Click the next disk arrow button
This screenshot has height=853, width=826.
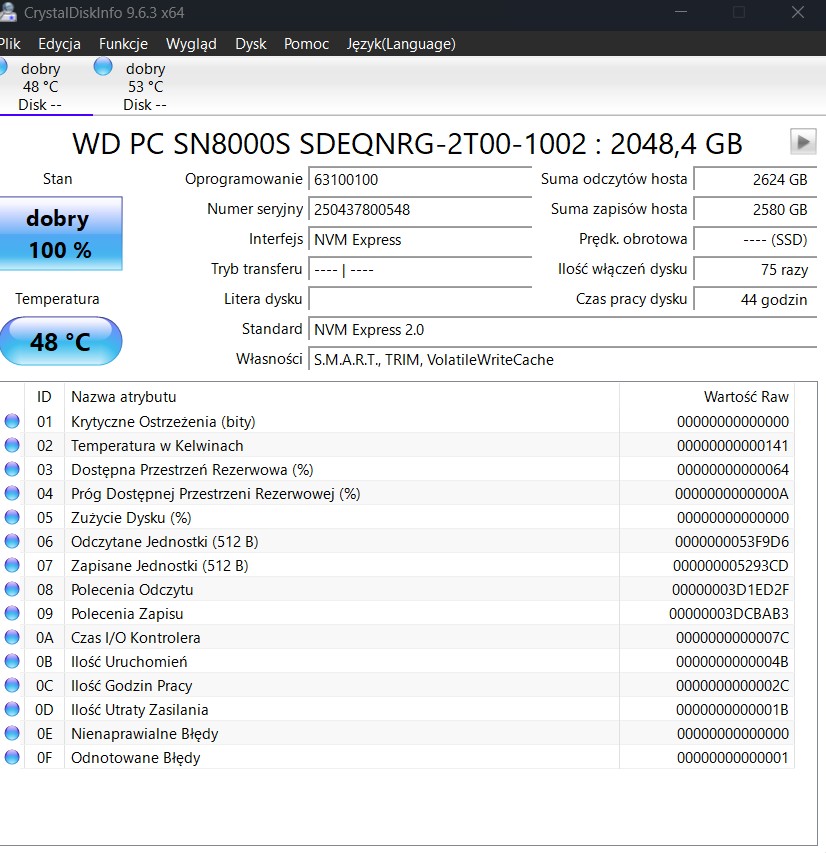[x=803, y=142]
